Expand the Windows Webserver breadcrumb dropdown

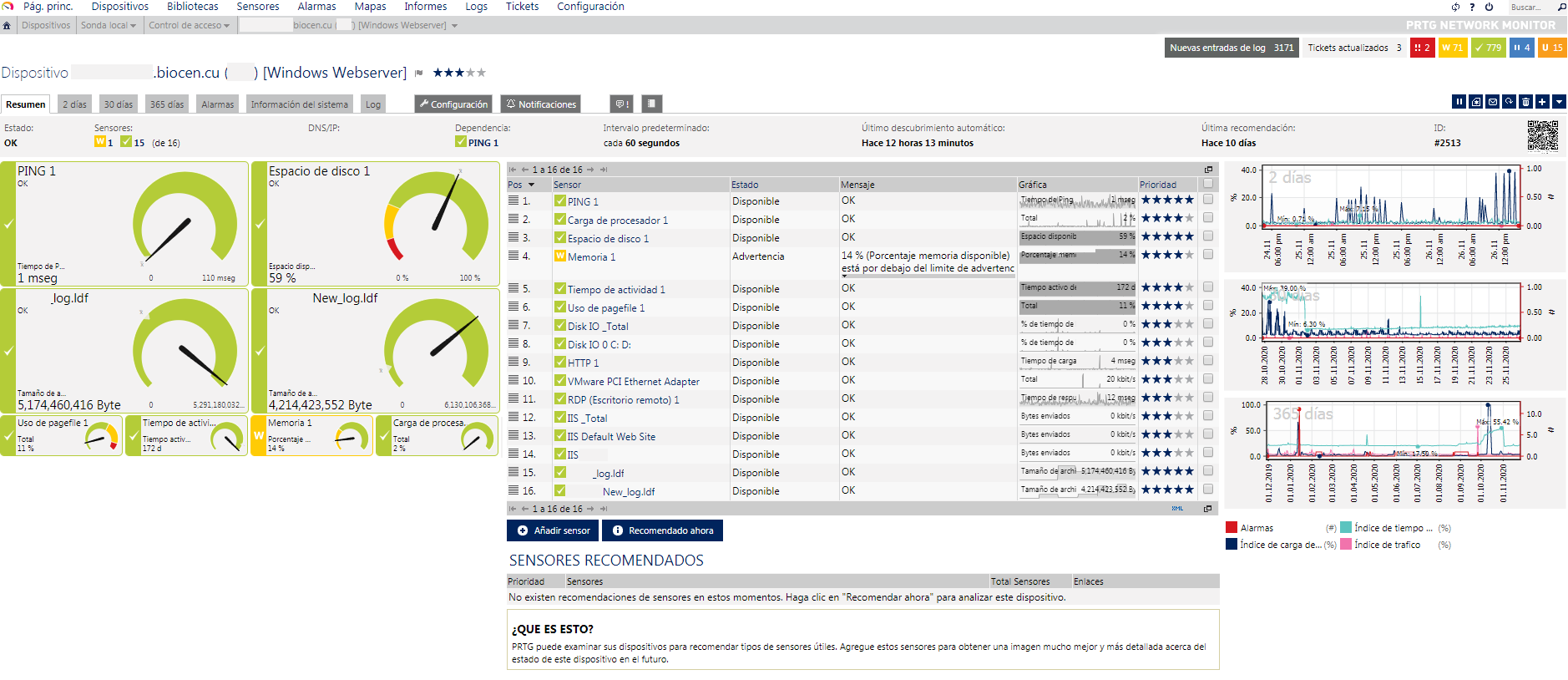tap(454, 26)
